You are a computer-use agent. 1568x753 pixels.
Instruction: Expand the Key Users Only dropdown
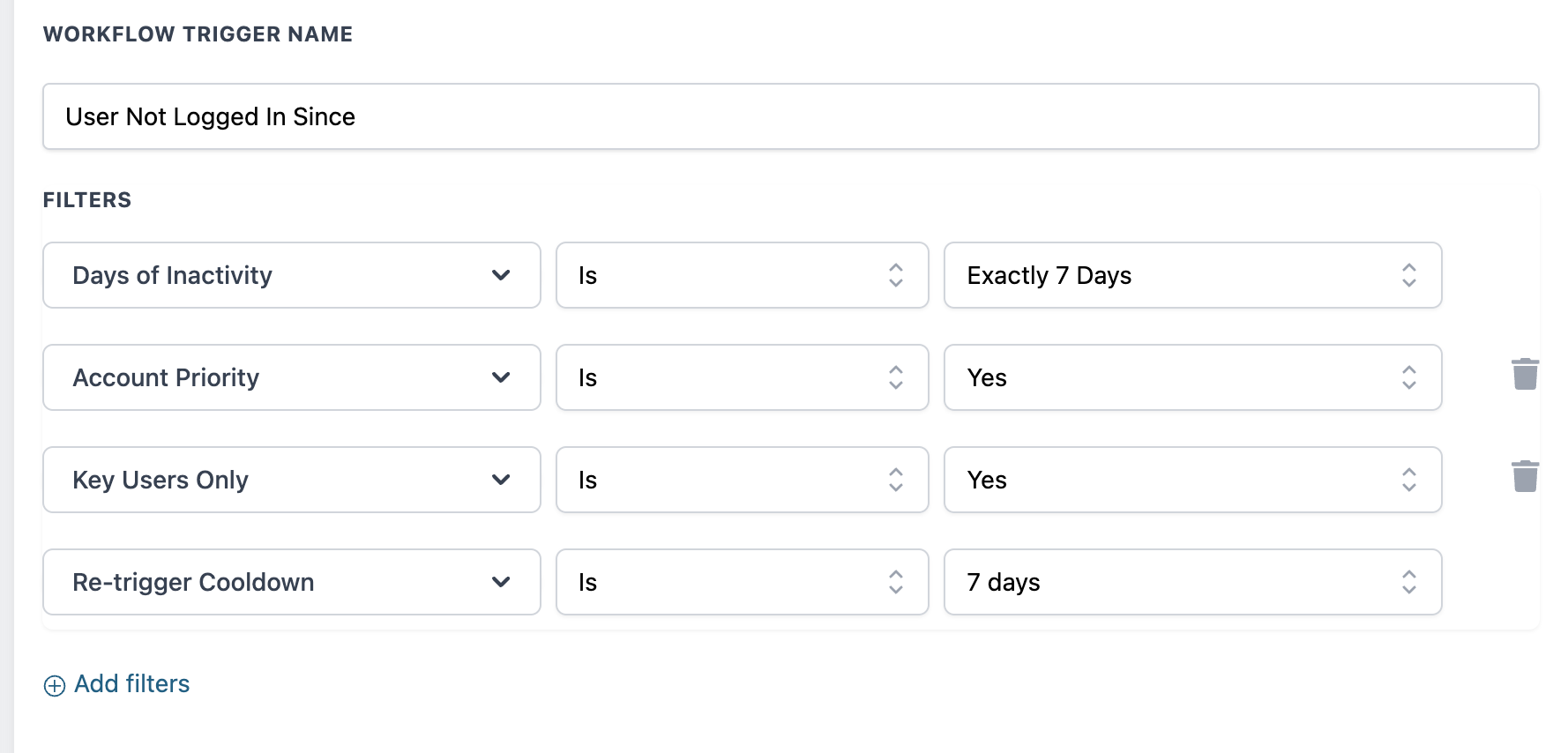tap(292, 480)
